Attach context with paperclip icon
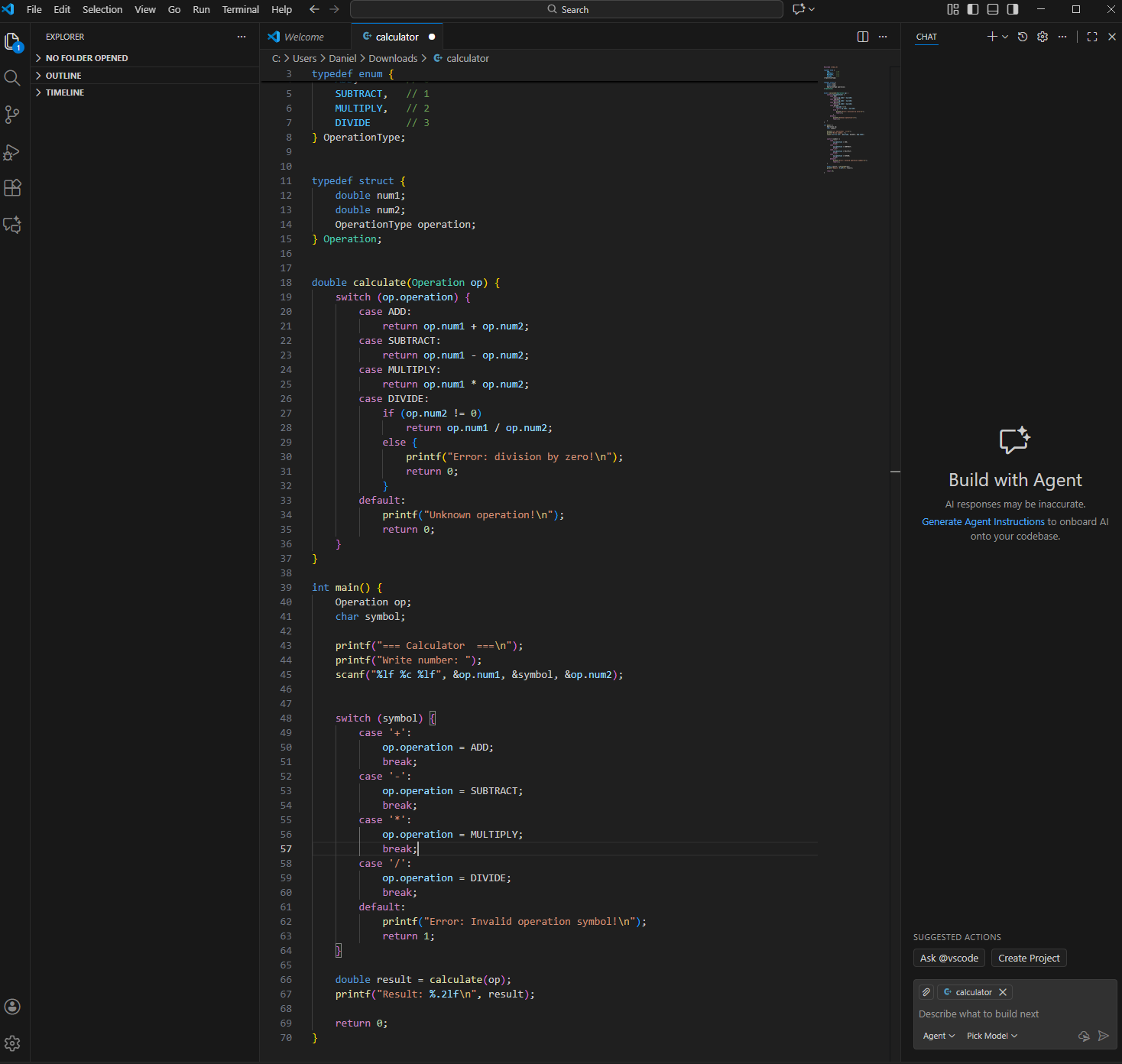 [926, 992]
